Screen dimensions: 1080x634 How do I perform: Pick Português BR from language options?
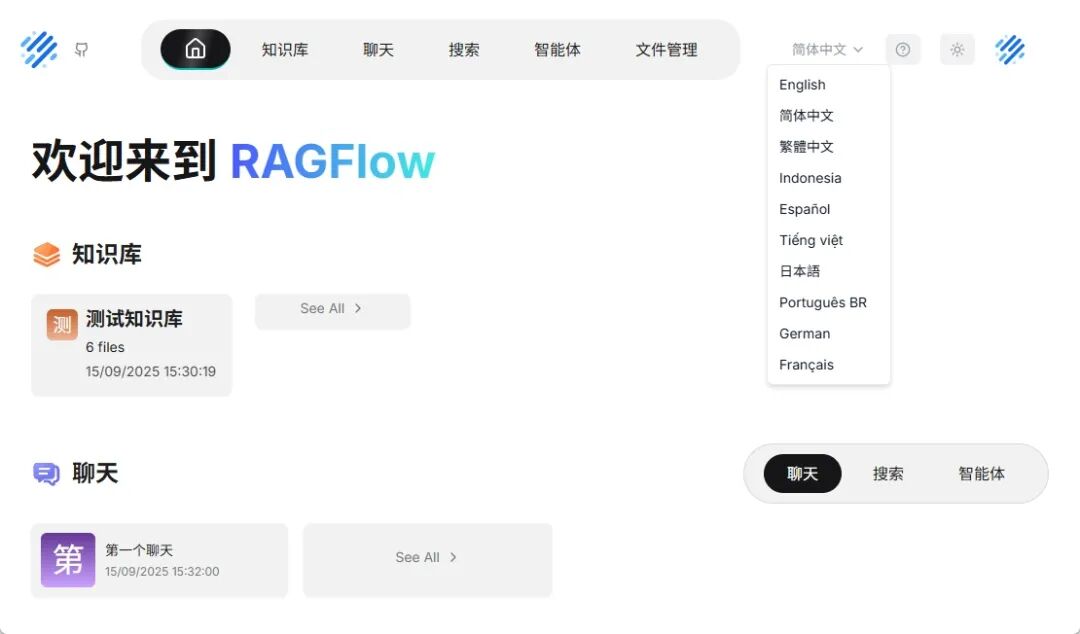click(x=823, y=302)
